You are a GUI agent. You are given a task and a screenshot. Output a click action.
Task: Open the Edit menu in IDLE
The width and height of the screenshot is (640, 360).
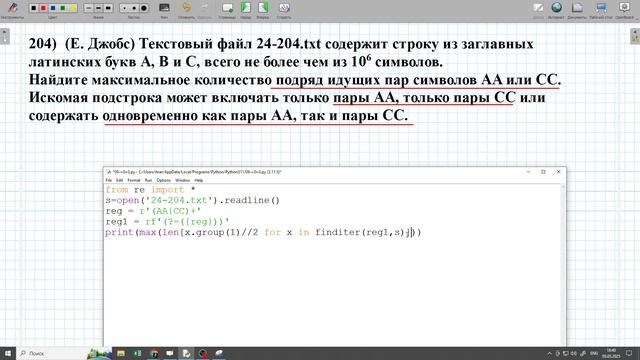pyautogui.click(x=119, y=180)
